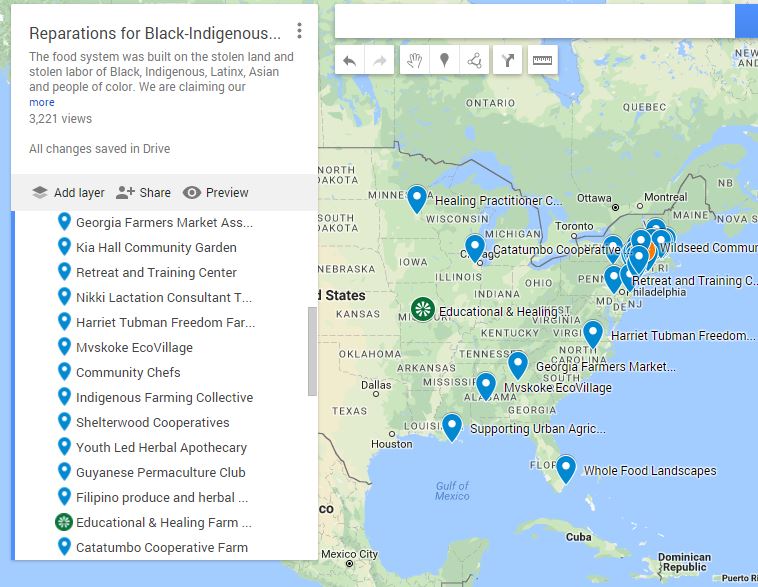Viewport: 758px width, 587px height.
Task: Open the three-dot map options menu
Action: click(x=299, y=31)
